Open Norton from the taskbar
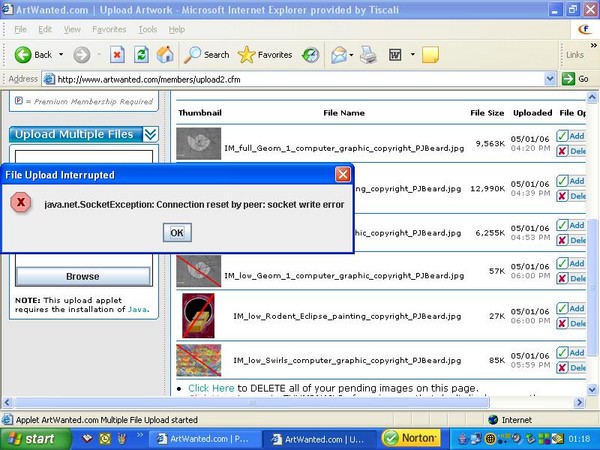The height and width of the screenshot is (450, 600). [411, 438]
